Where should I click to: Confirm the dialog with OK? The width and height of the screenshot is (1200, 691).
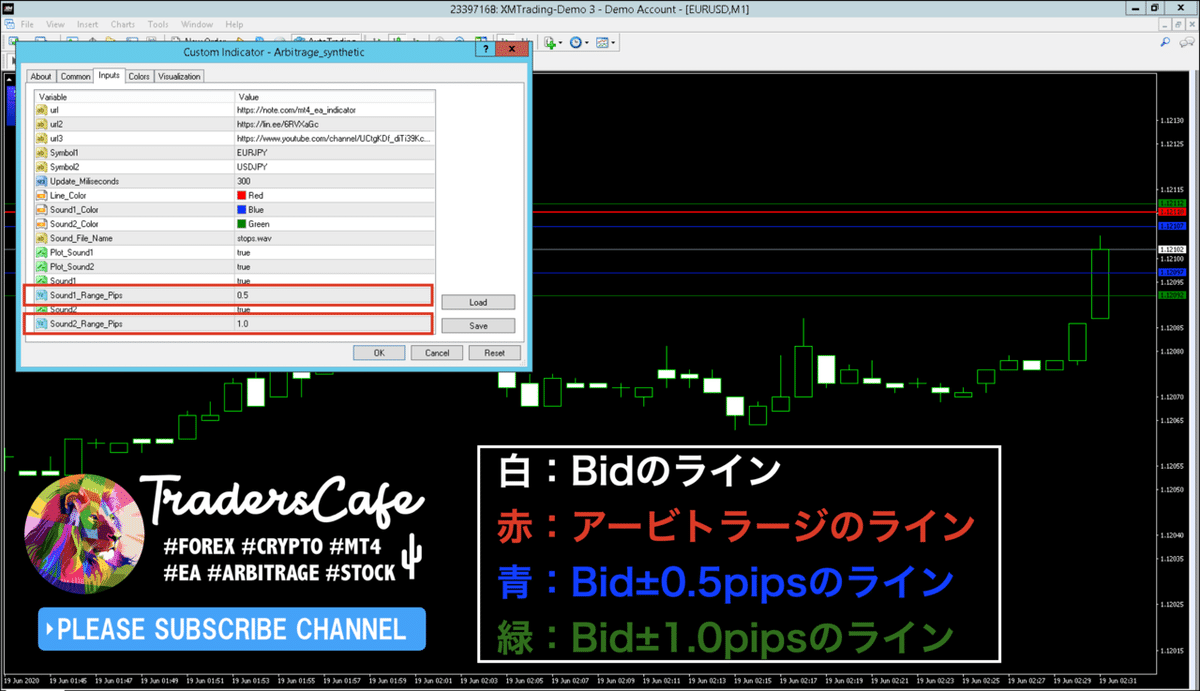[379, 353]
